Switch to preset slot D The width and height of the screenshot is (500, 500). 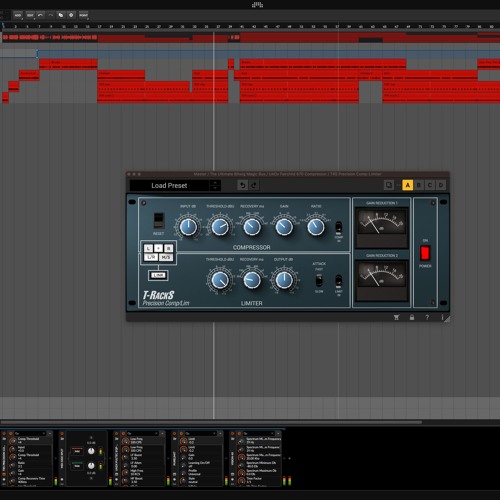(x=441, y=185)
